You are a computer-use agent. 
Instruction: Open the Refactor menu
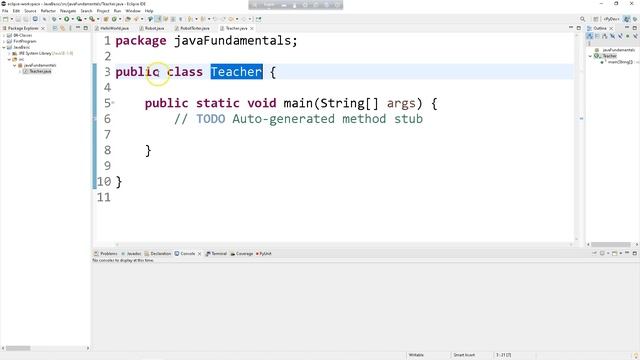[x=48, y=11]
